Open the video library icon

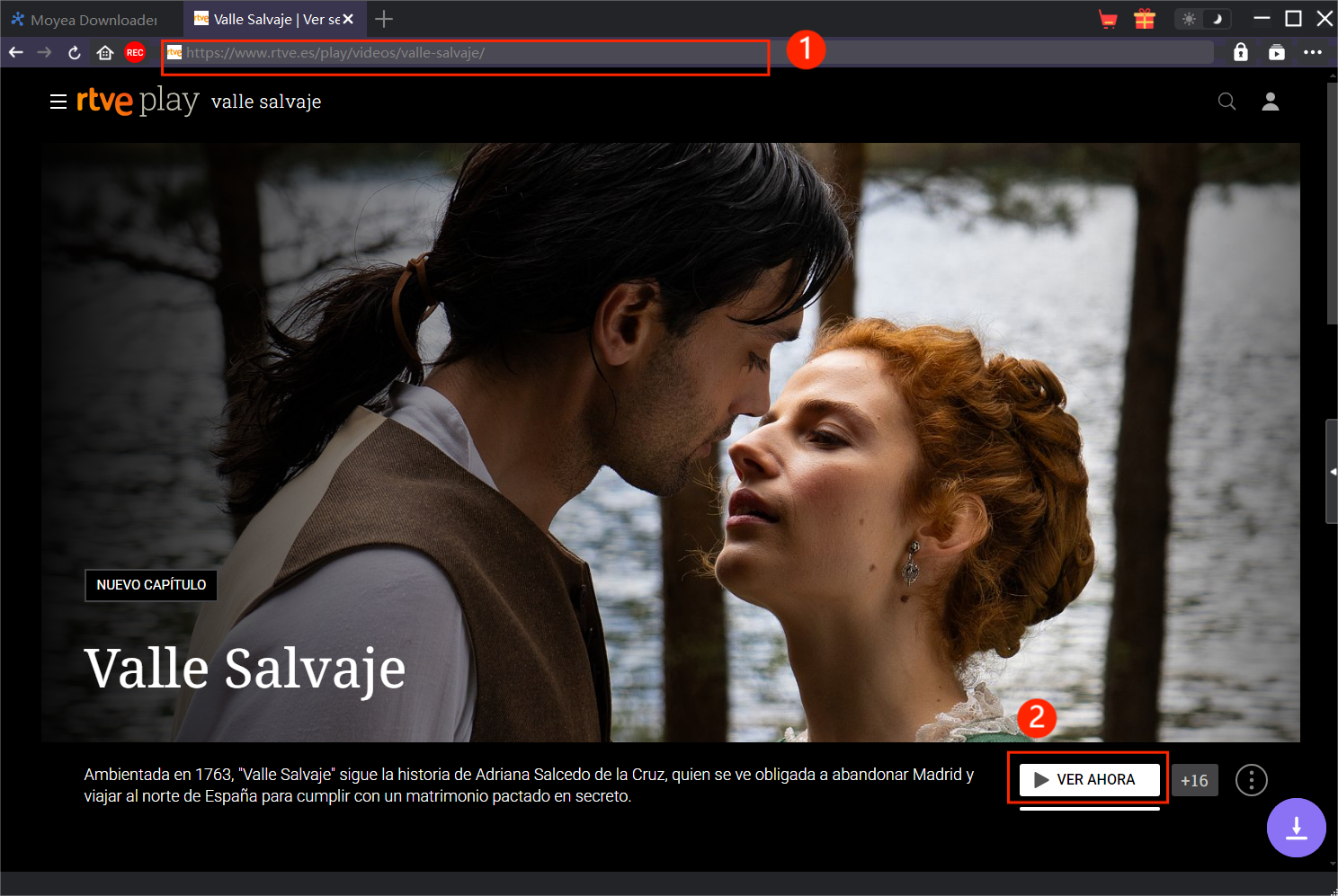[1277, 52]
